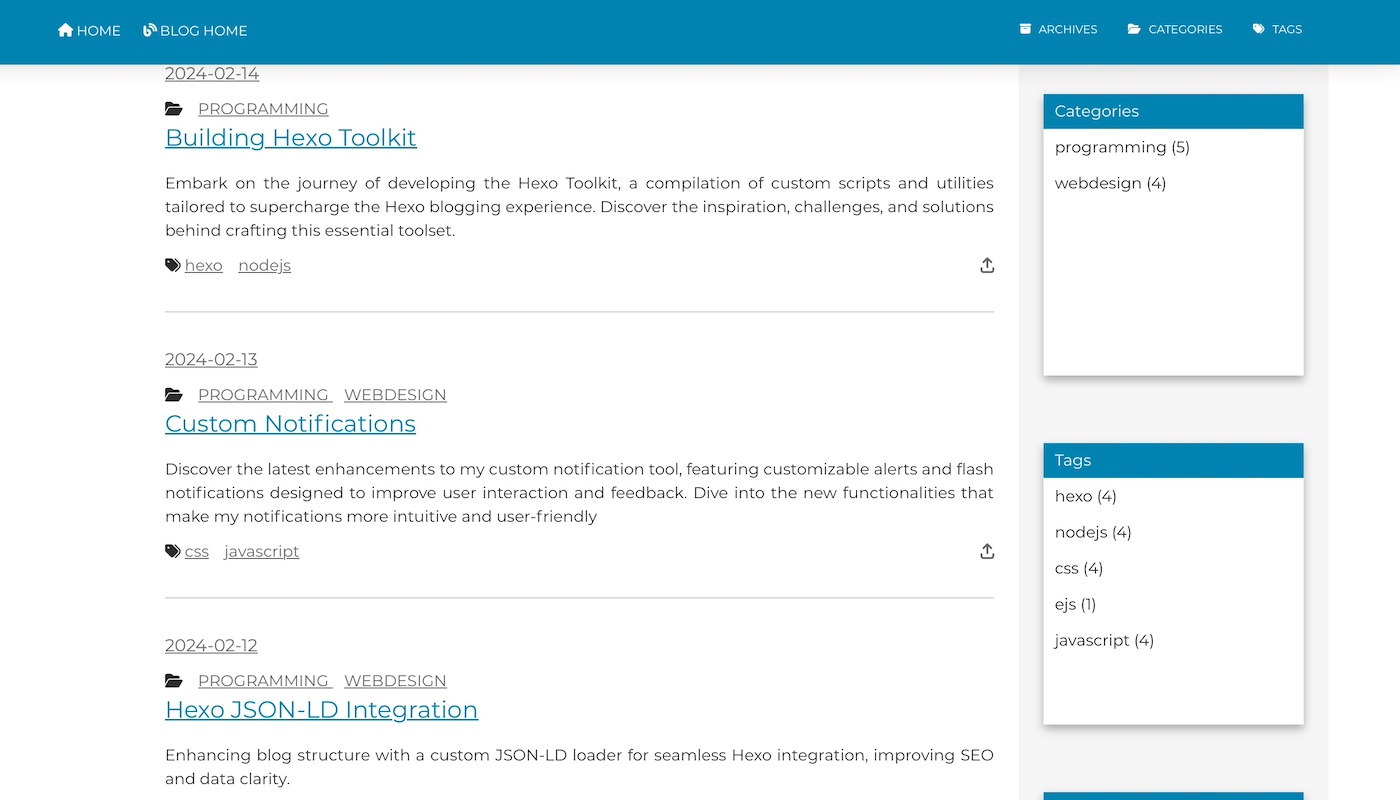Open the Building Hexo Toolkit article
This screenshot has height=800, width=1400.
point(290,138)
